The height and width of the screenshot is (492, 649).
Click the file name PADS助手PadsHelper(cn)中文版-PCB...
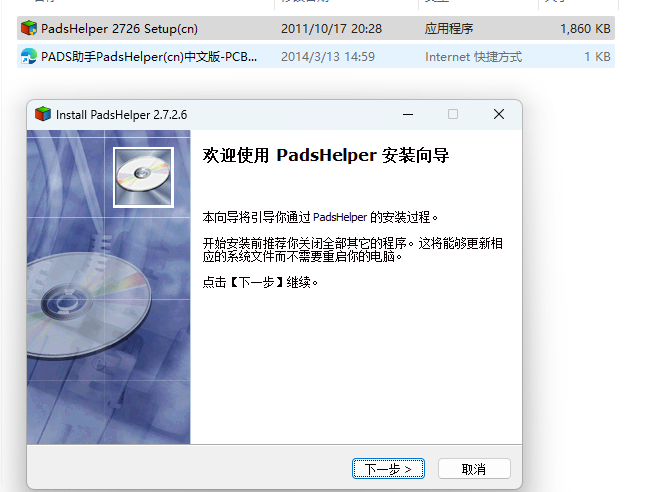[149, 57]
